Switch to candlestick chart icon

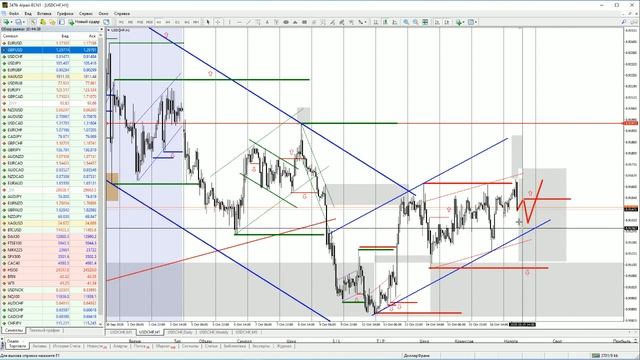385,22
